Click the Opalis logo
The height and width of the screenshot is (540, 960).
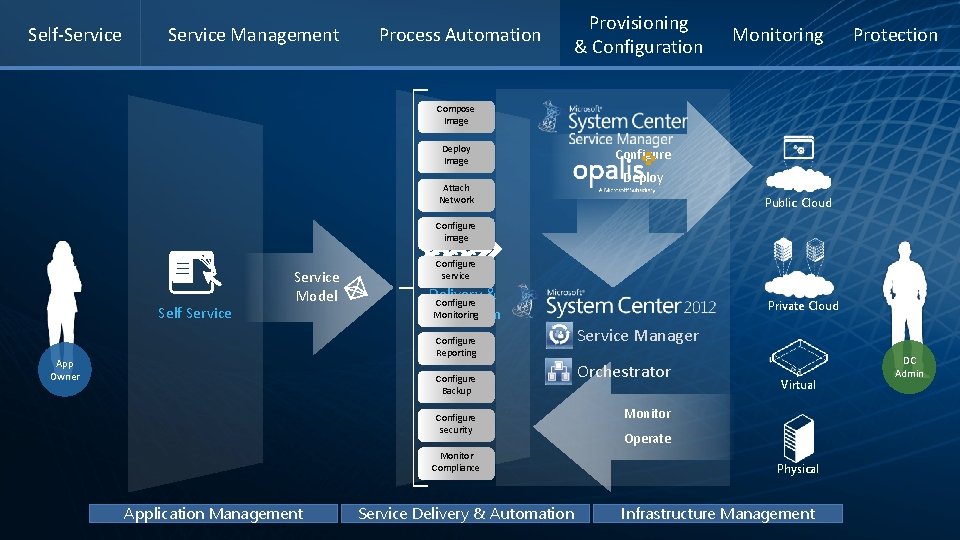click(x=612, y=171)
